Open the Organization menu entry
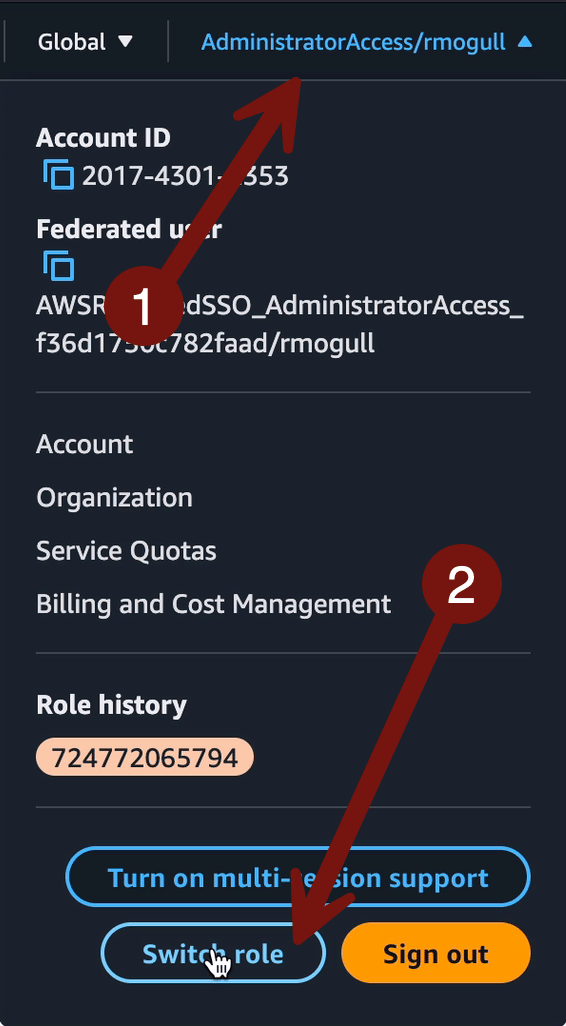Viewport: 566px width, 1026px height. click(x=115, y=498)
